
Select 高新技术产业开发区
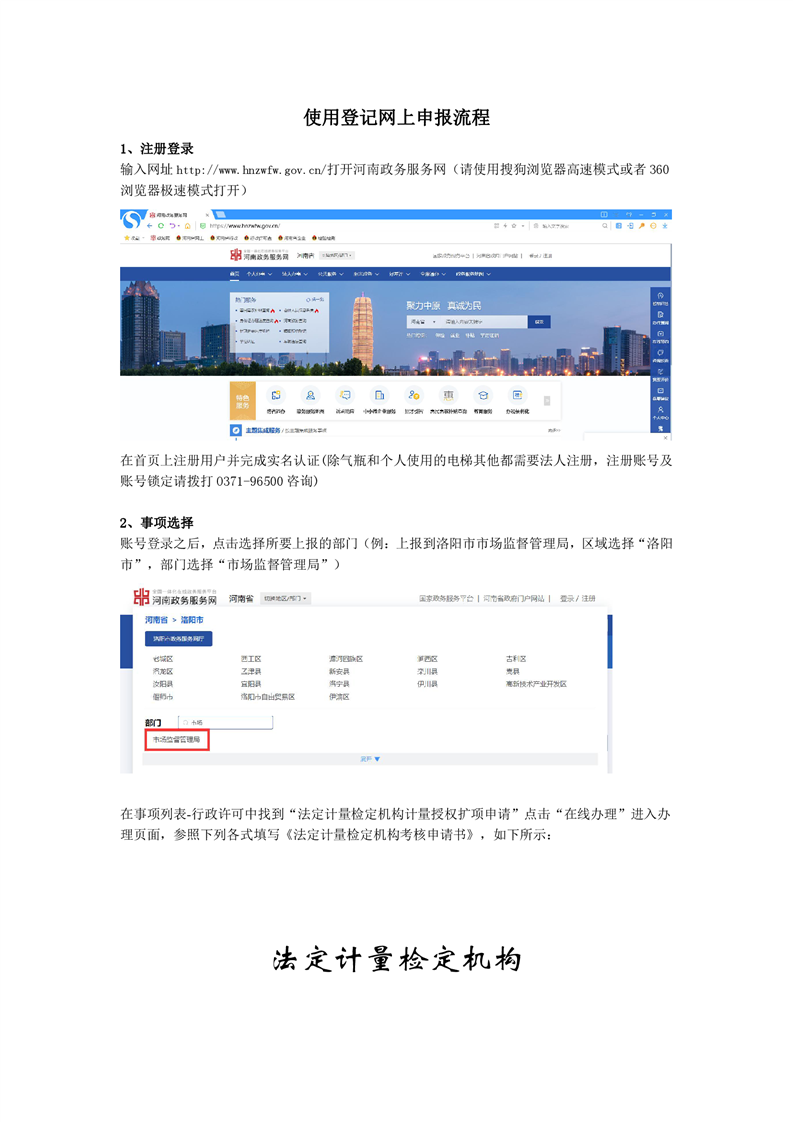click(536, 684)
